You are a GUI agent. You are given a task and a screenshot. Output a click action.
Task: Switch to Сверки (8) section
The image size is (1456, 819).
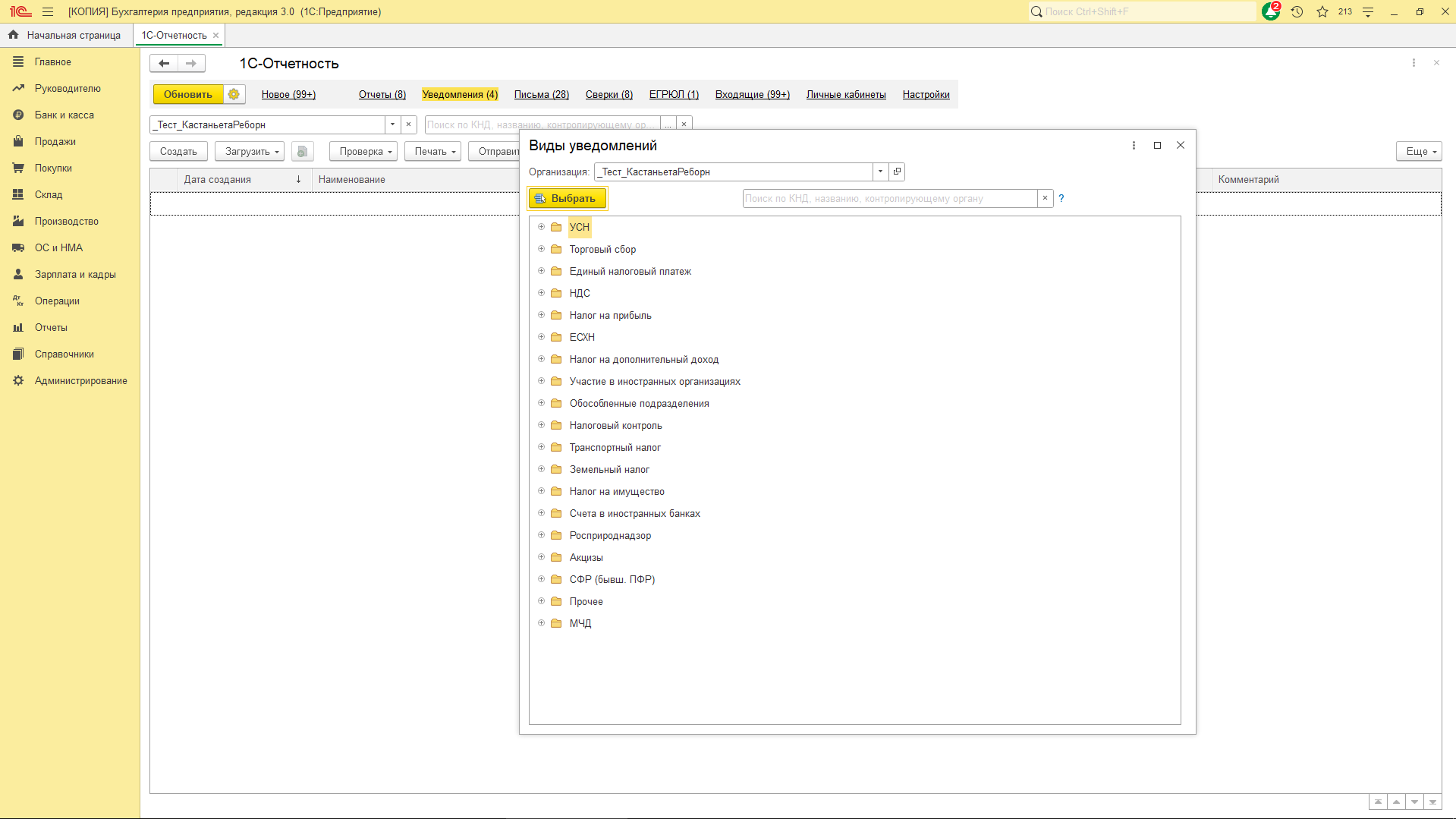pyautogui.click(x=609, y=94)
